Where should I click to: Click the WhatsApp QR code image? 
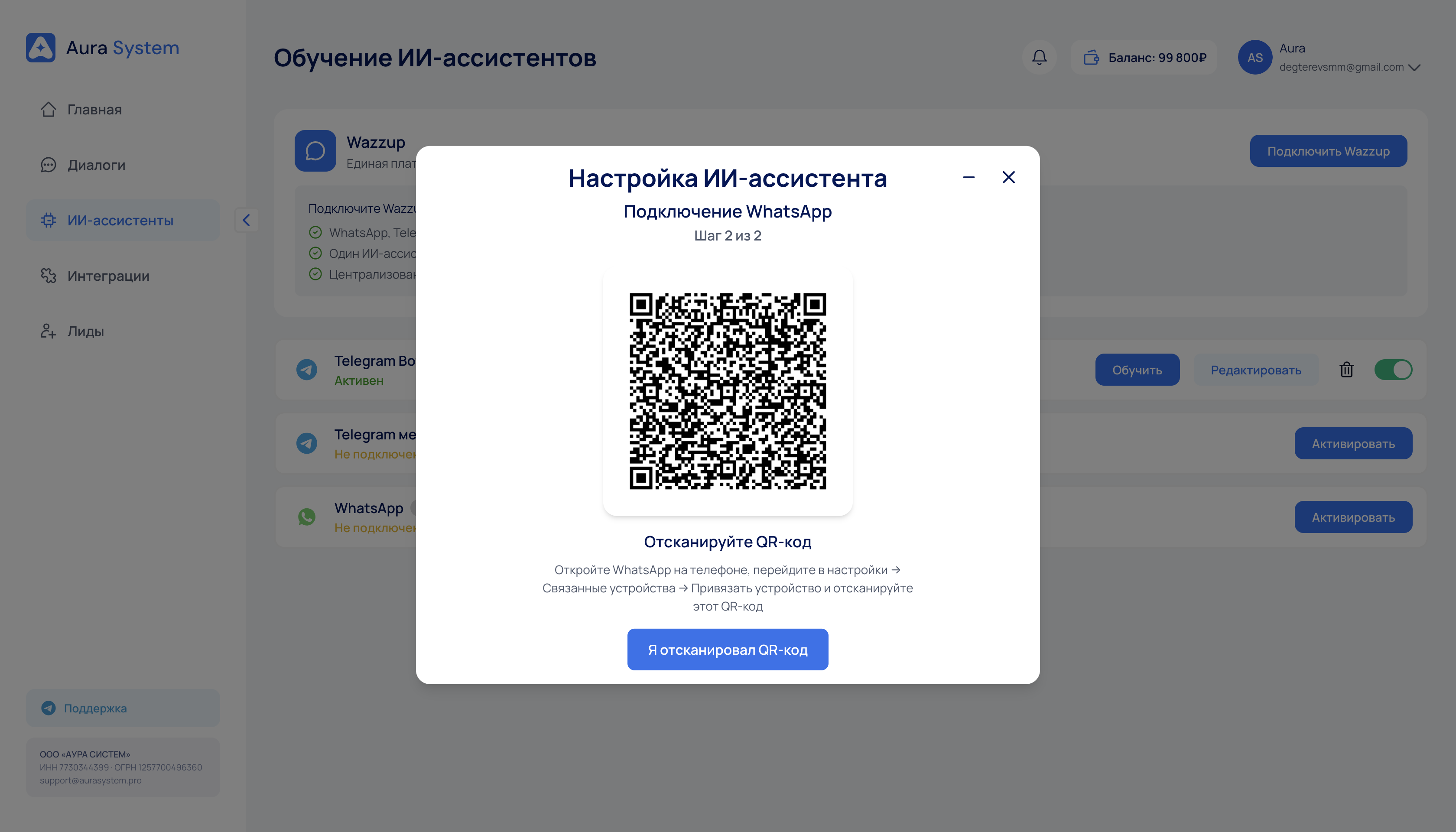point(728,391)
